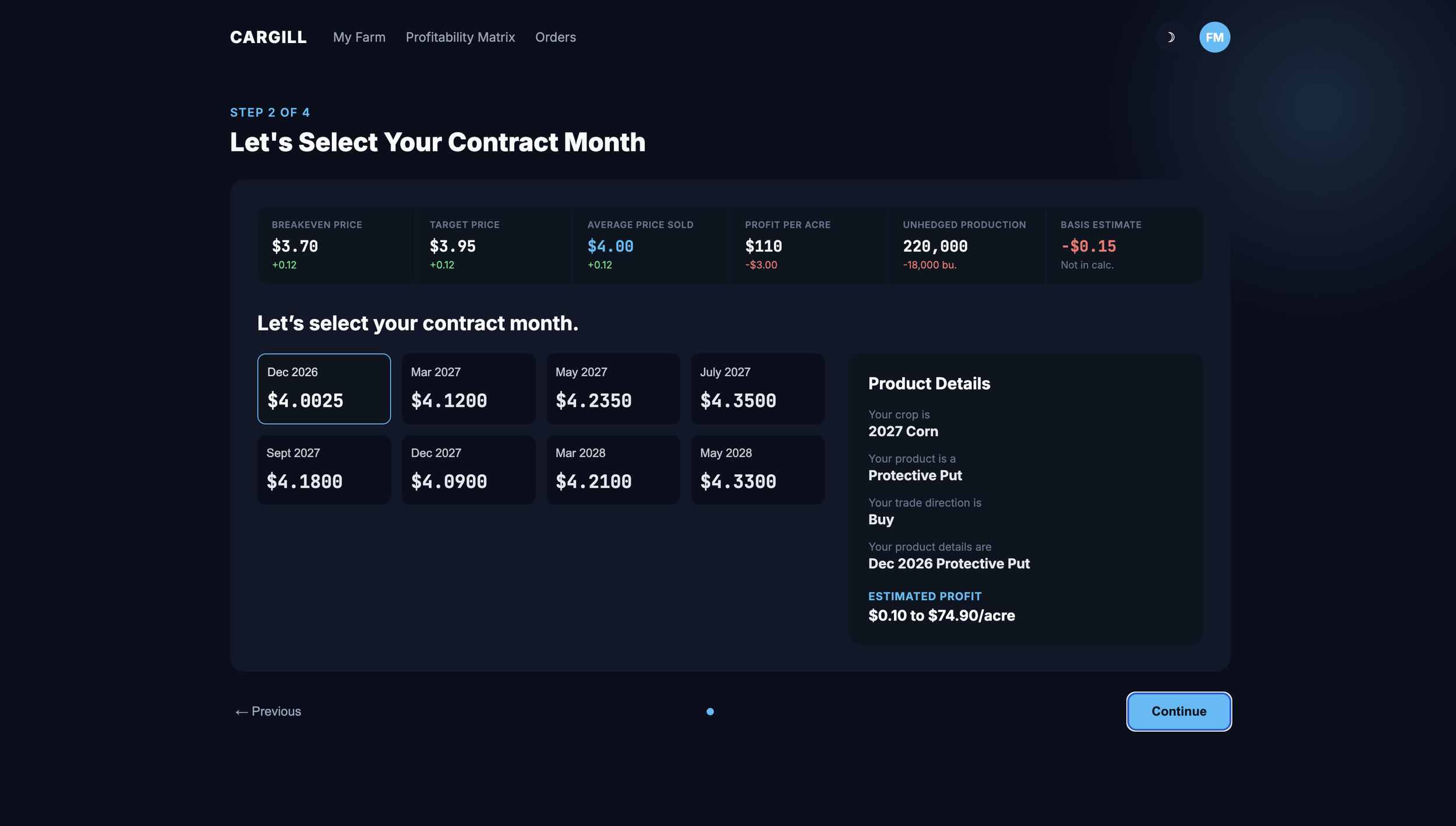Choose the Mar 2027 contract at $4.1200
The image size is (1456, 826).
click(468, 389)
